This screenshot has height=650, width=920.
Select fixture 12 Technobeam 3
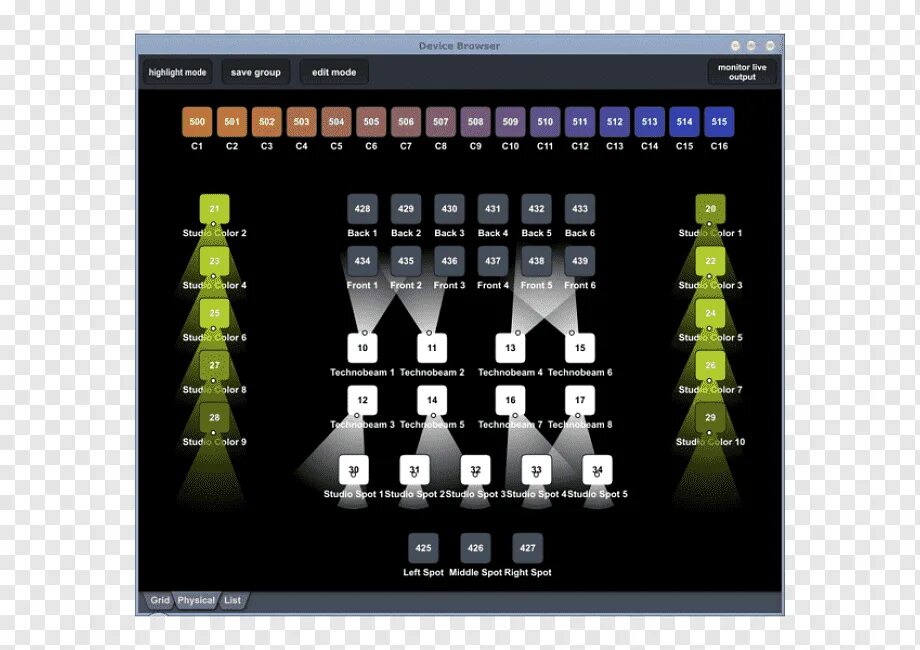pos(363,400)
